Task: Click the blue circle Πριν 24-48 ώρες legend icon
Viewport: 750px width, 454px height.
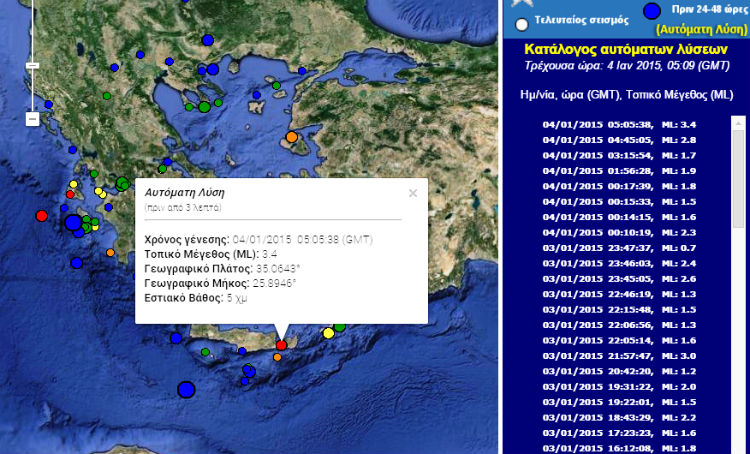Action: tap(651, 11)
